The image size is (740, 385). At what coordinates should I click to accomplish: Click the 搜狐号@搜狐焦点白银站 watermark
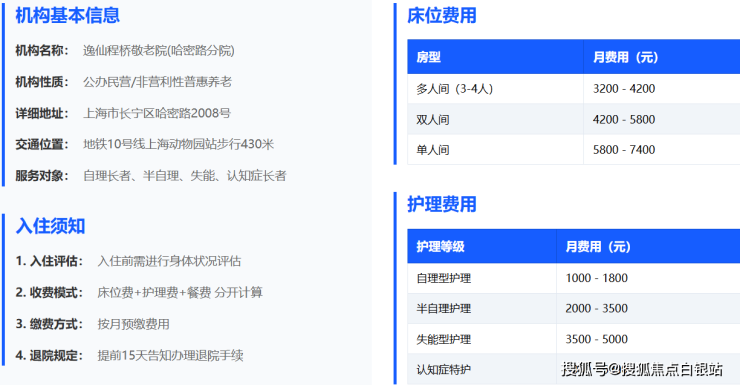pyautogui.click(x=642, y=369)
